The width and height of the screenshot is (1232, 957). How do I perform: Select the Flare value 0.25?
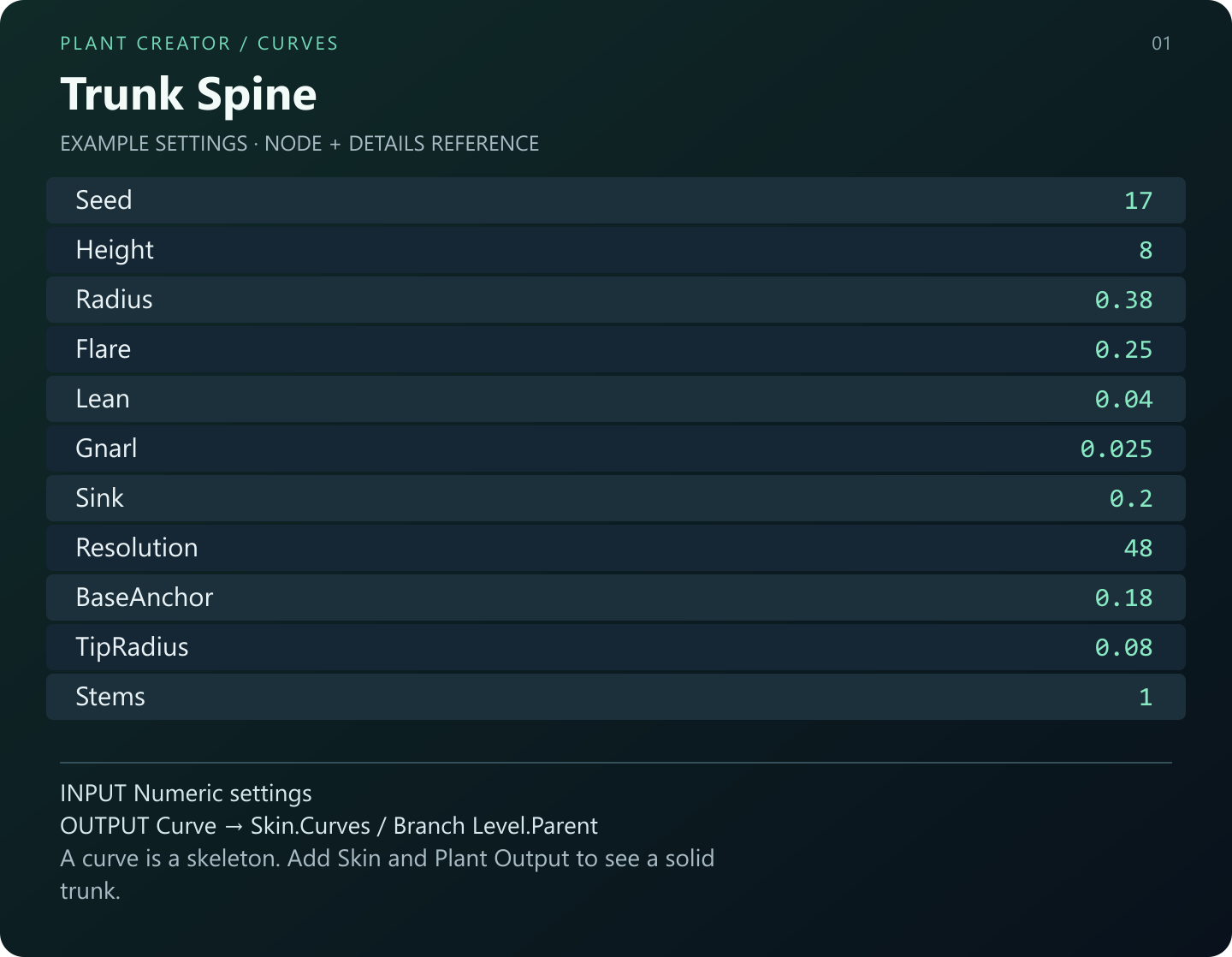coord(1123,349)
